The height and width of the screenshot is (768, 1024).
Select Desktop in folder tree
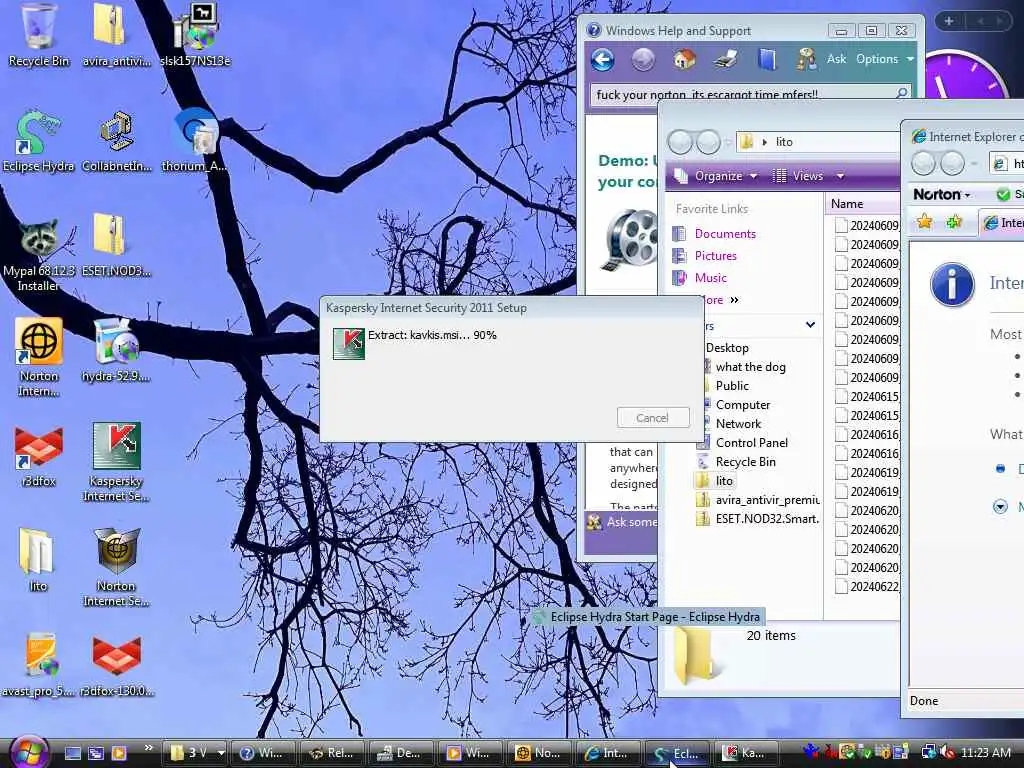click(x=727, y=348)
